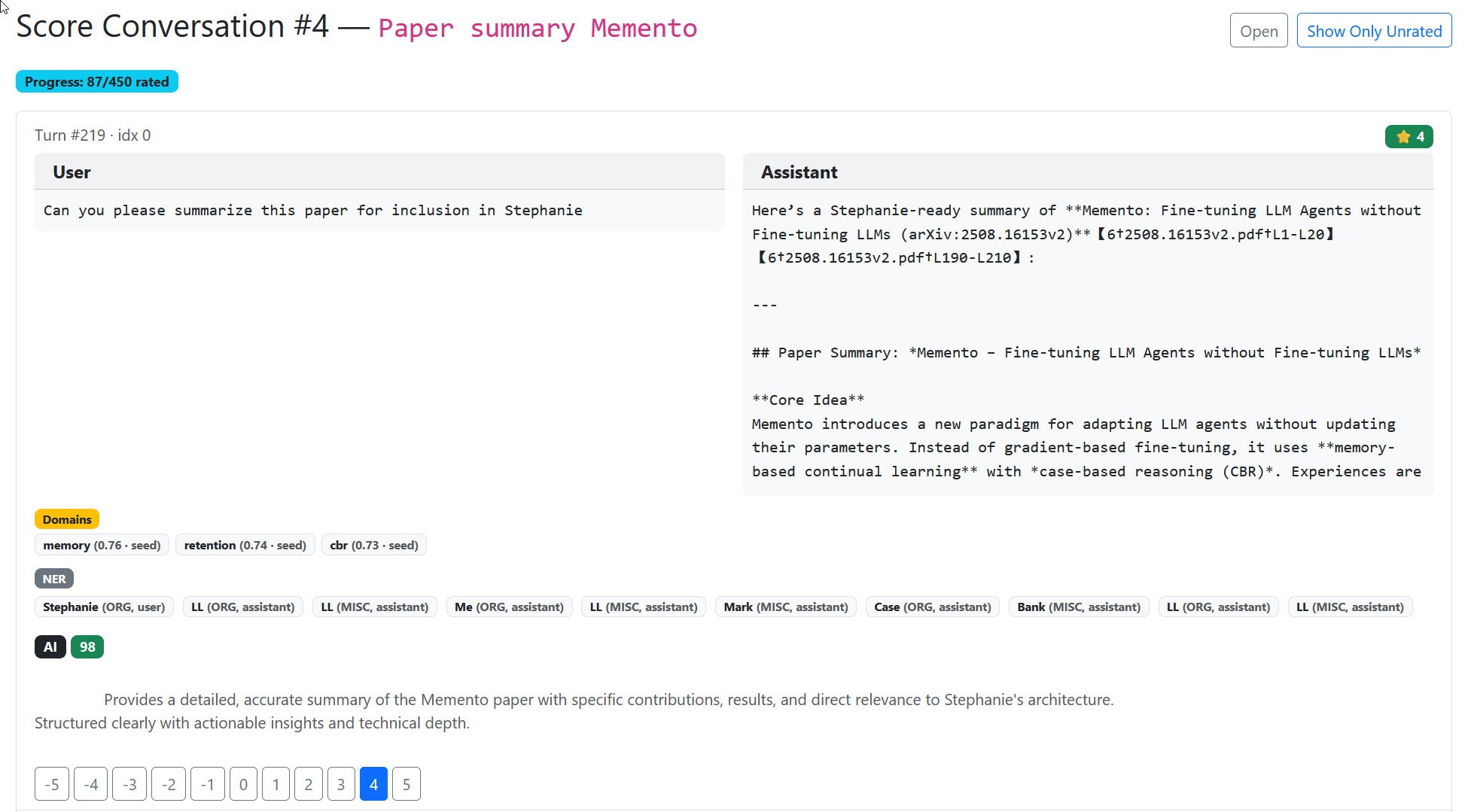
Task: Click the Stephanie ORG user entity tag
Action: coord(104,607)
